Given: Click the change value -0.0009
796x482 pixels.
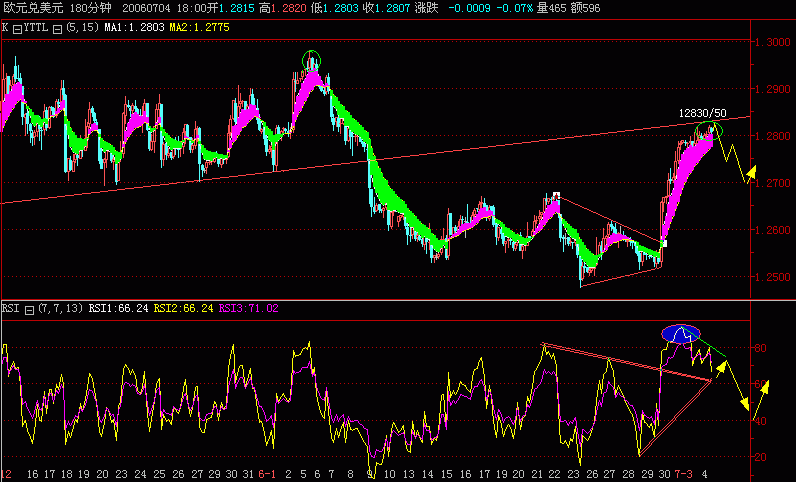Looking at the screenshot, I should (470, 8).
